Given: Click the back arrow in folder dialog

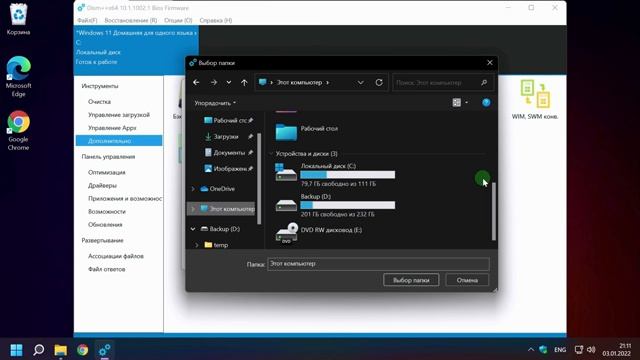Looking at the screenshot, I should (196, 82).
